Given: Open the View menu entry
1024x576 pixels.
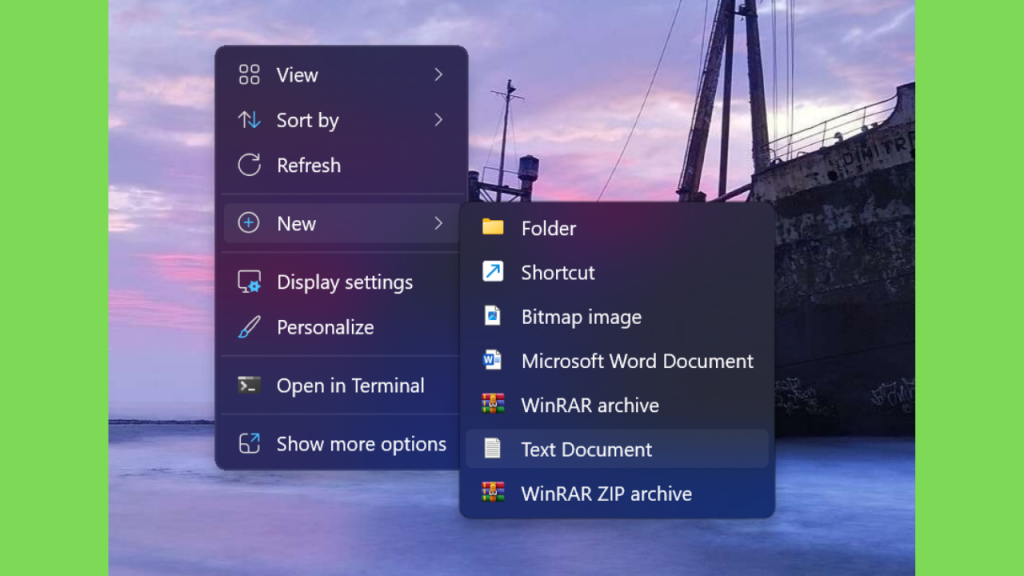Looking at the screenshot, I should [x=341, y=75].
